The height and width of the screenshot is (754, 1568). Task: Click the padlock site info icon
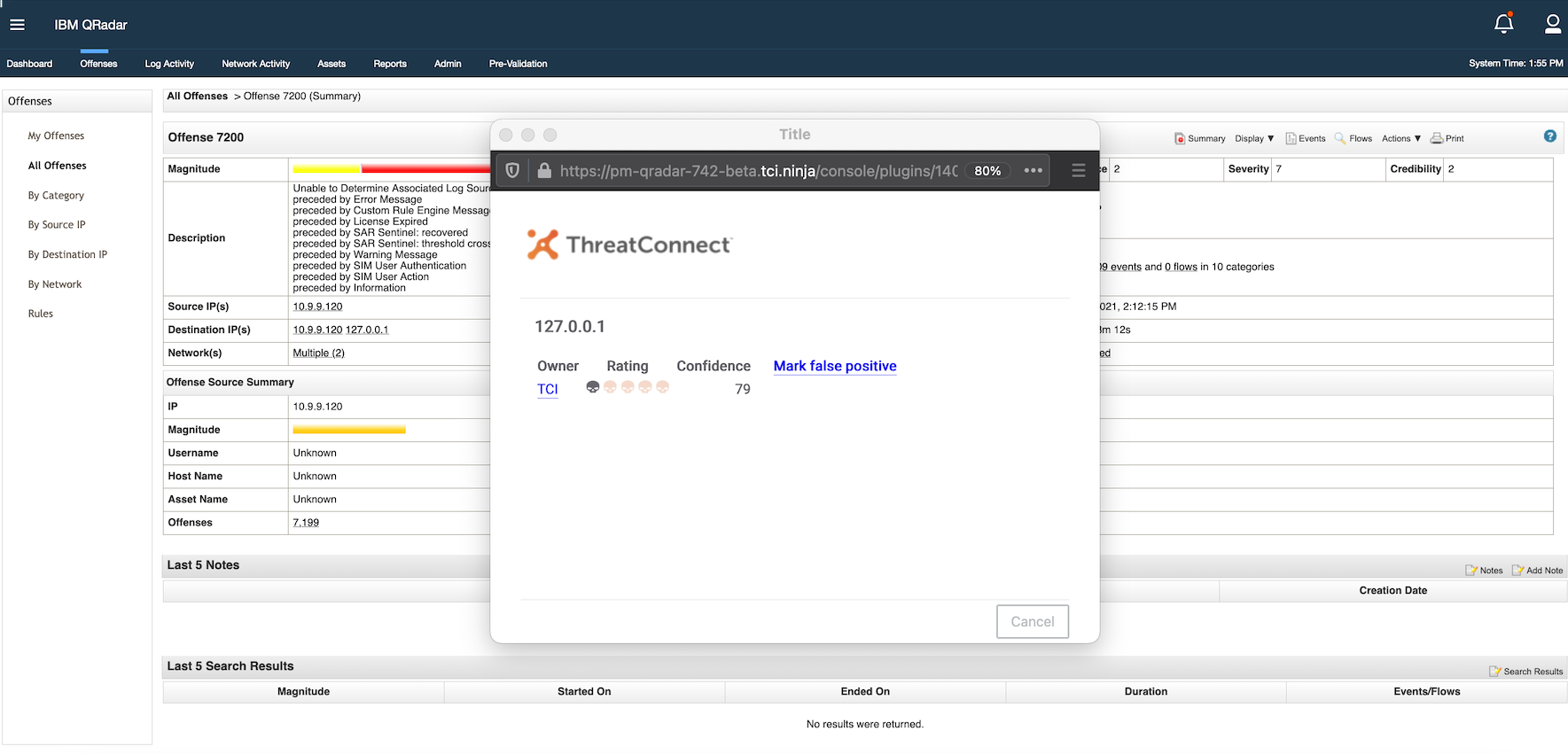(544, 171)
